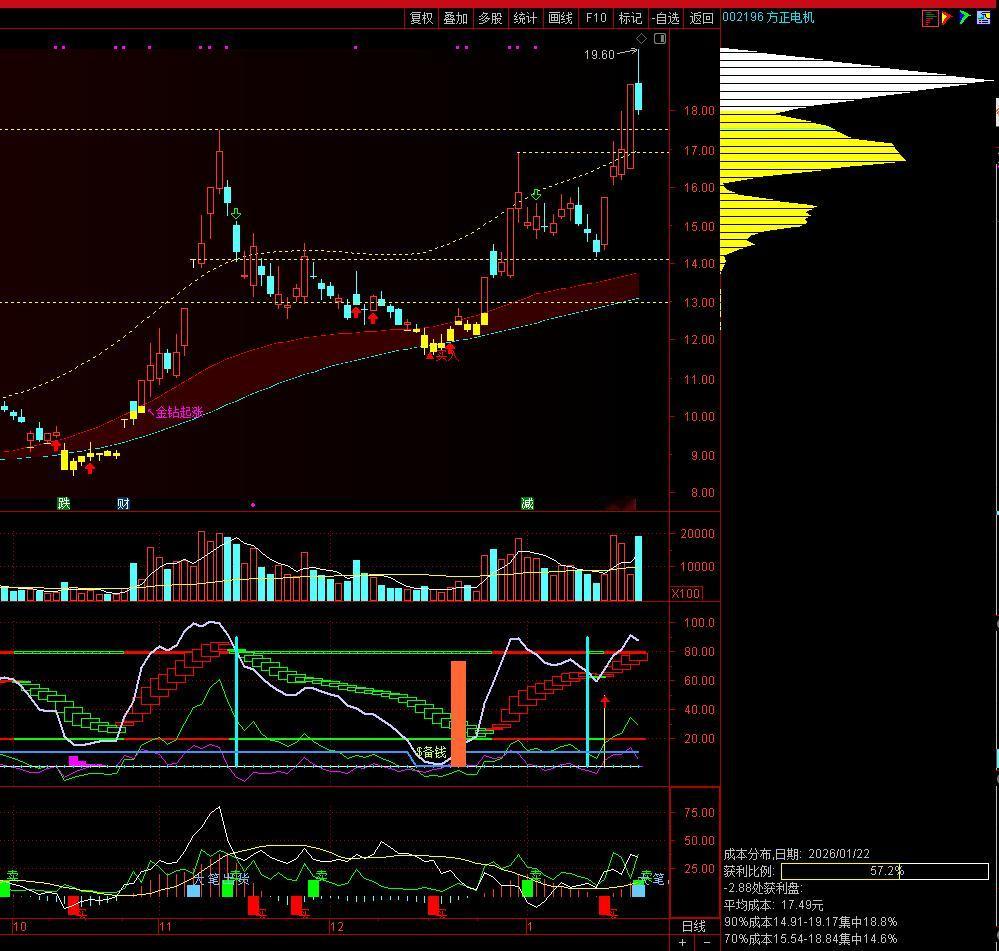Click the 备钱 label in indicator pane

click(433, 752)
